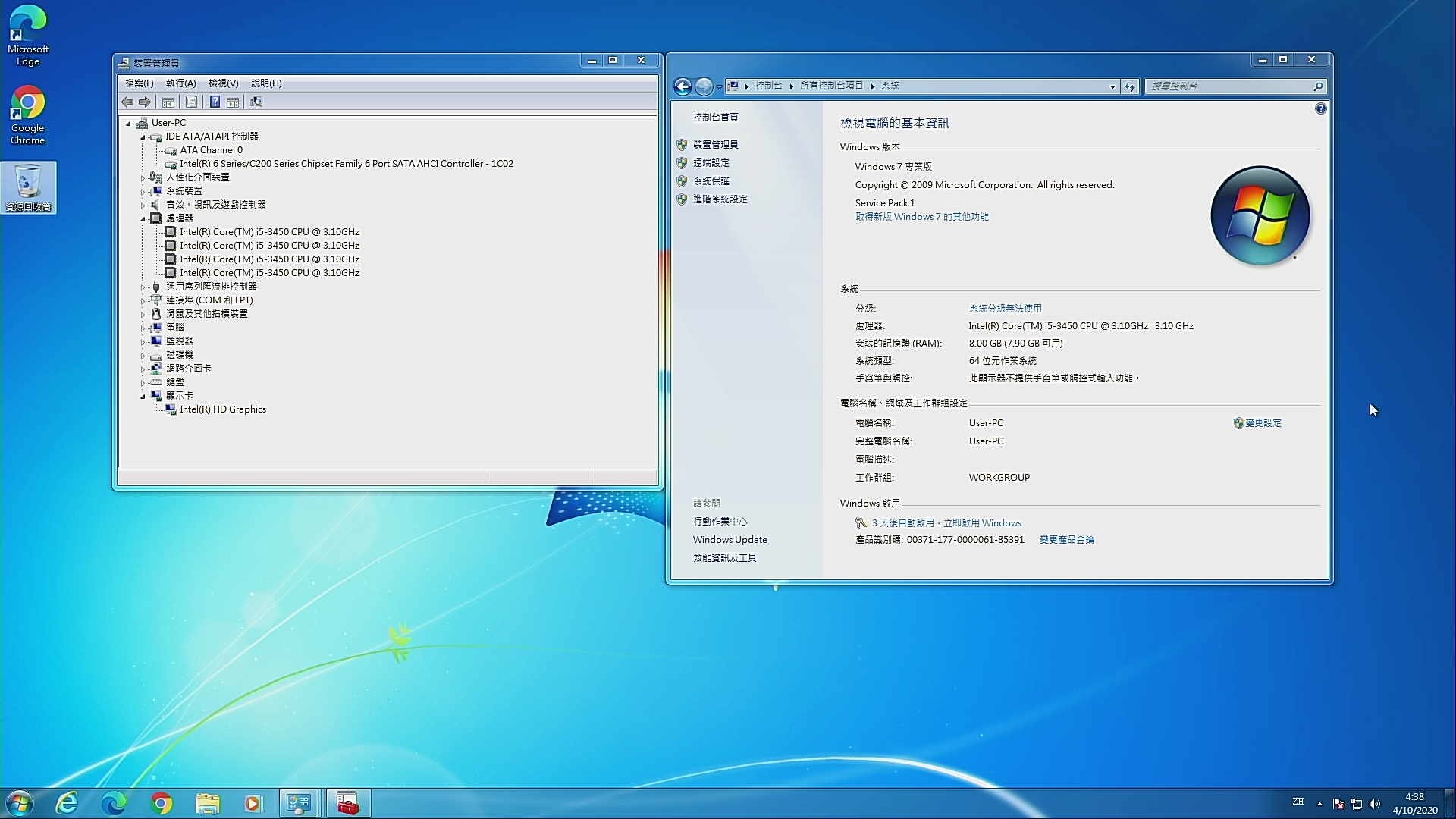Click 變更產品金鑰 link
This screenshot has width=1456, height=819.
click(1066, 540)
